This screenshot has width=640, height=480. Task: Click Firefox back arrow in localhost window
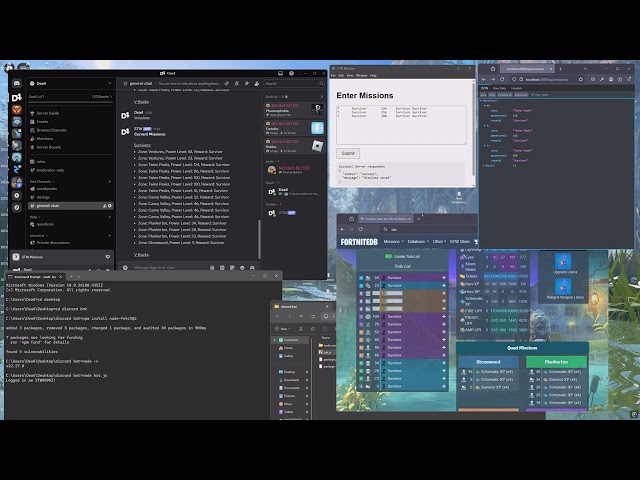click(x=484, y=79)
